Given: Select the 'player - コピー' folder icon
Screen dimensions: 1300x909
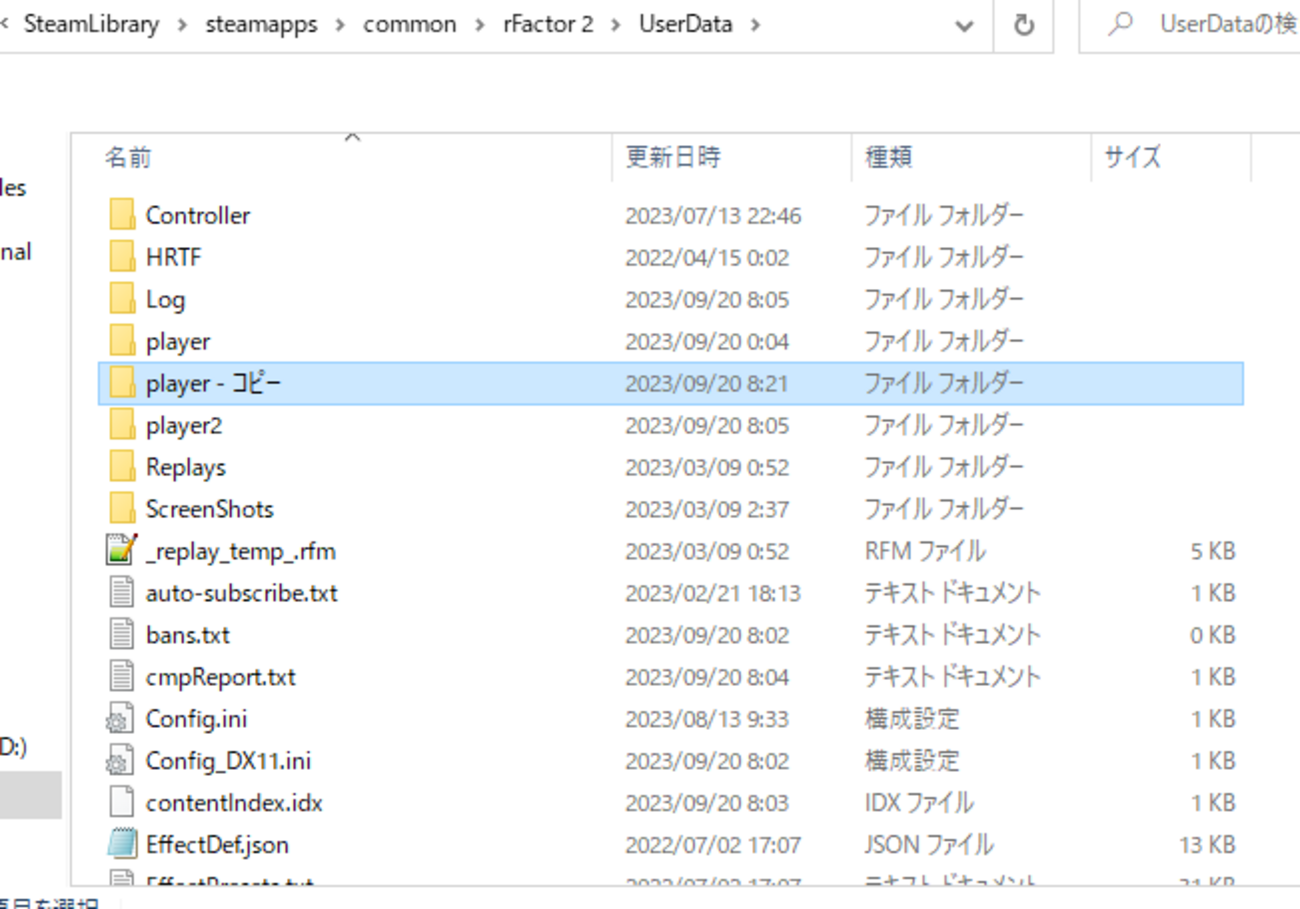Looking at the screenshot, I should (122, 383).
